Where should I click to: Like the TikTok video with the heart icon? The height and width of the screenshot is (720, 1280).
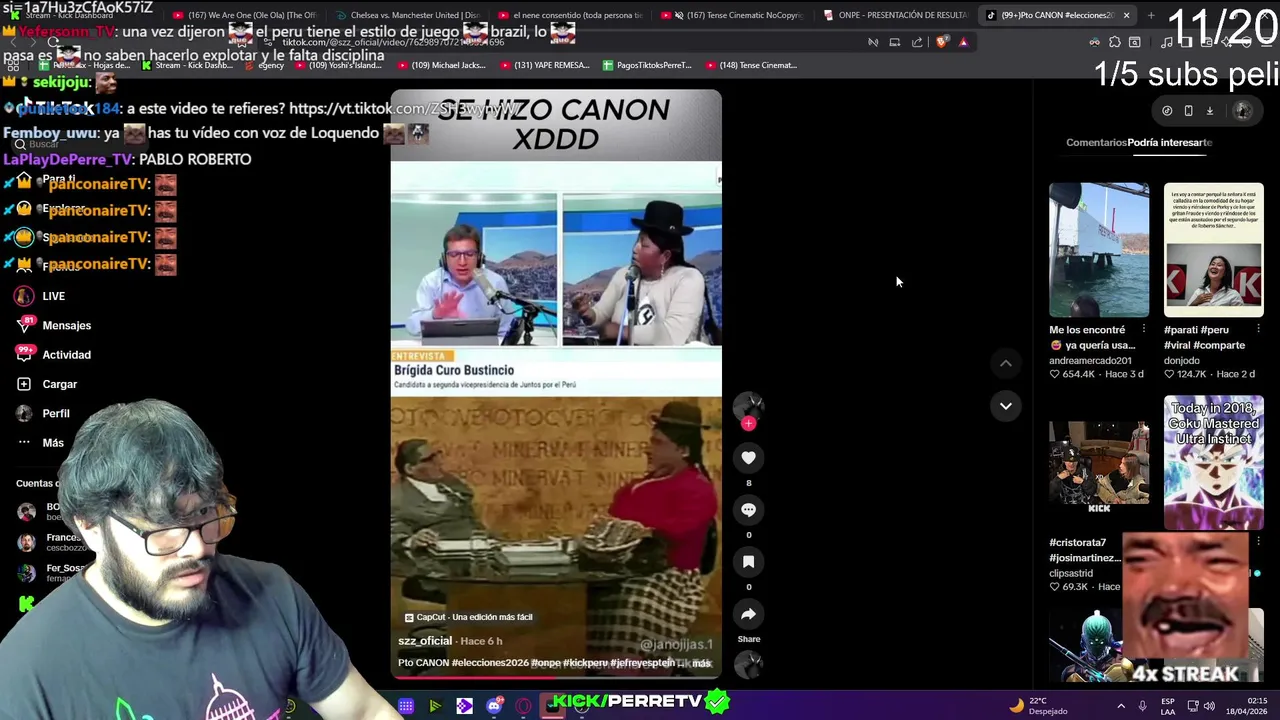tap(748, 457)
